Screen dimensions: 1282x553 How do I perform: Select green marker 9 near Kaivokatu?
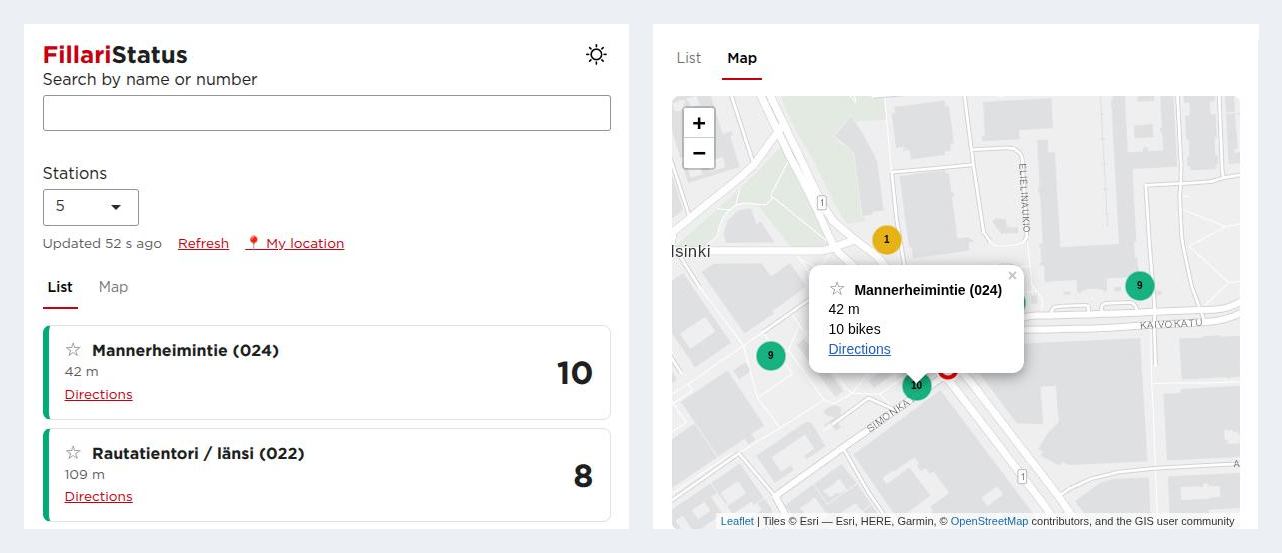point(1140,286)
